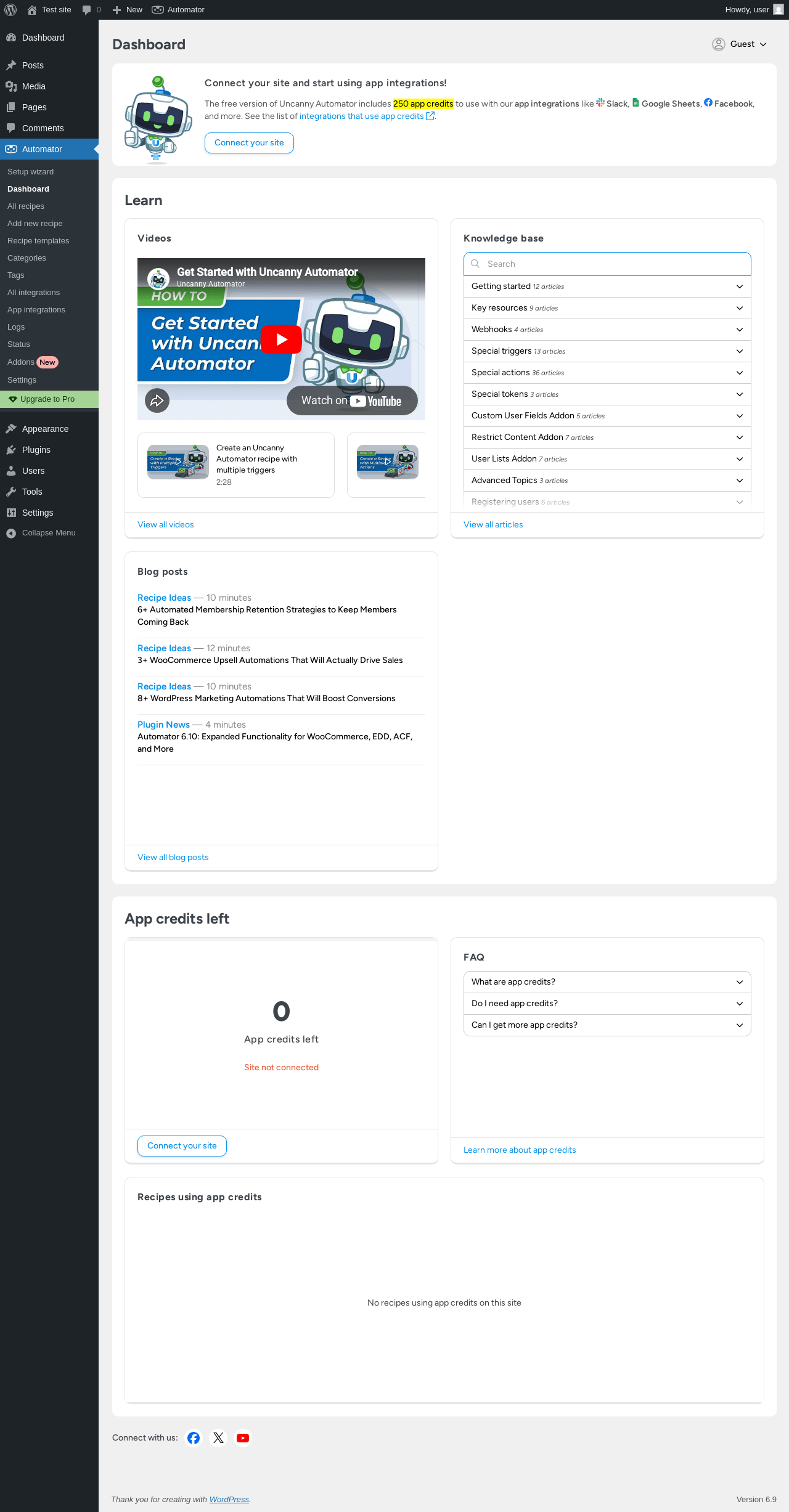The height and width of the screenshot is (1512, 789).
Task: Open the Comments sidebar menu item
Action: (49, 128)
